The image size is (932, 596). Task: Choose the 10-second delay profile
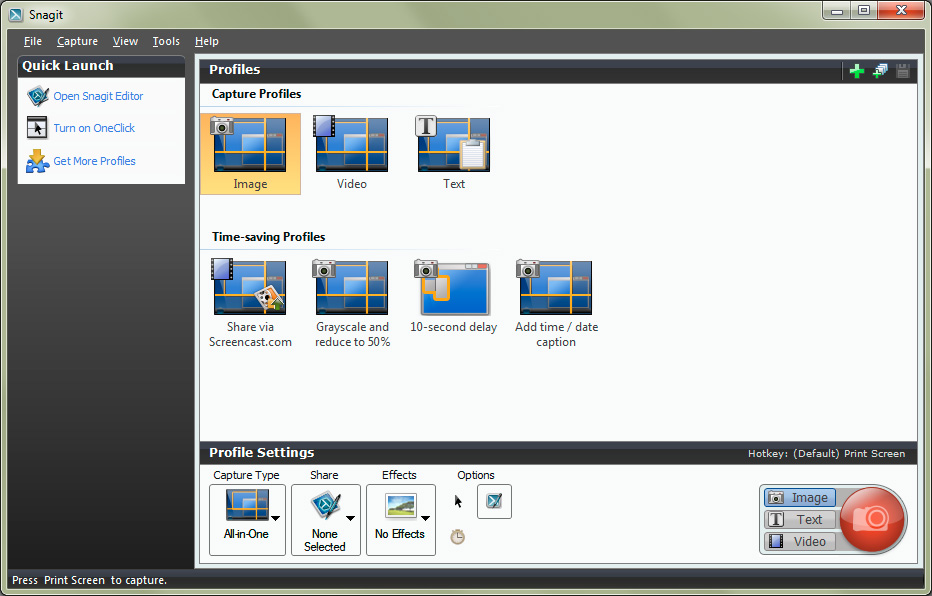tap(454, 297)
